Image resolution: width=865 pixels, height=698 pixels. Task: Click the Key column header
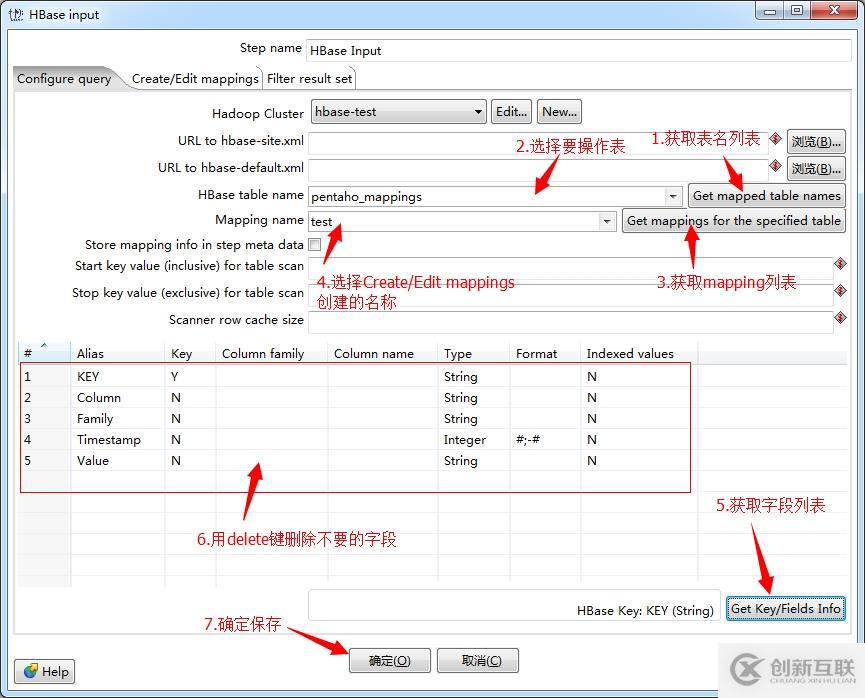(x=190, y=353)
